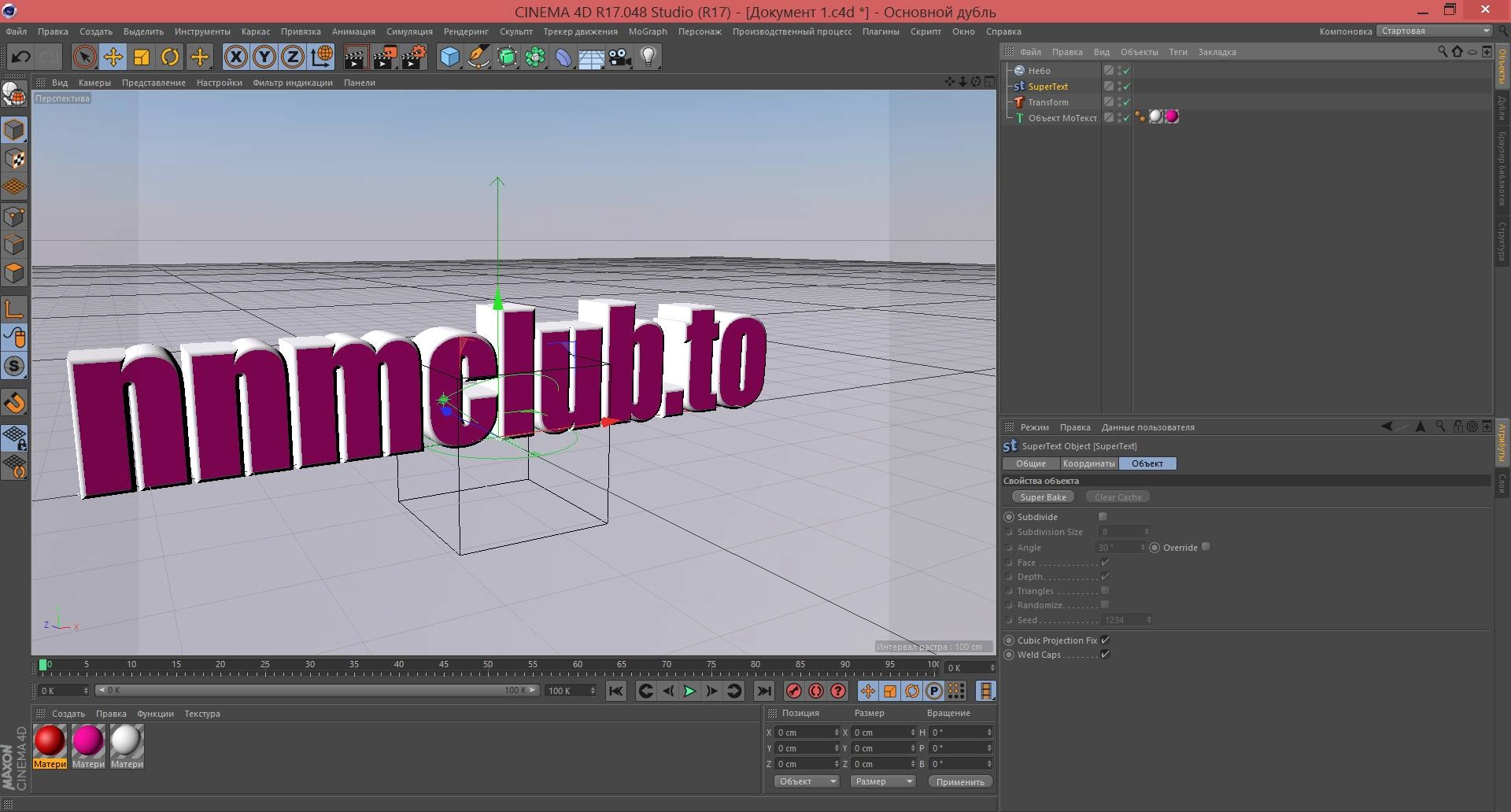The image size is (1511, 812).
Task: Select the Live Selection tool
Action: point(84,57)
